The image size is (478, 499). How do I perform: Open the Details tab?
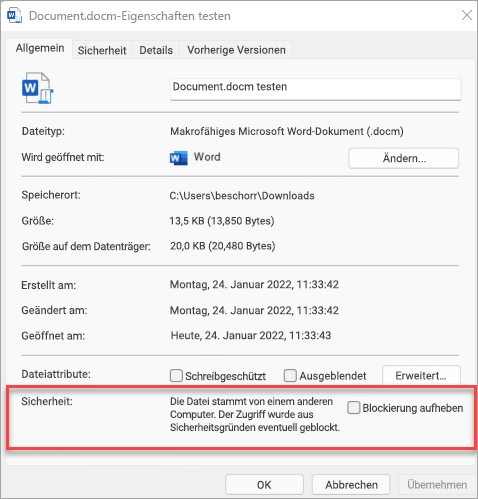click(x=156, y=50)
